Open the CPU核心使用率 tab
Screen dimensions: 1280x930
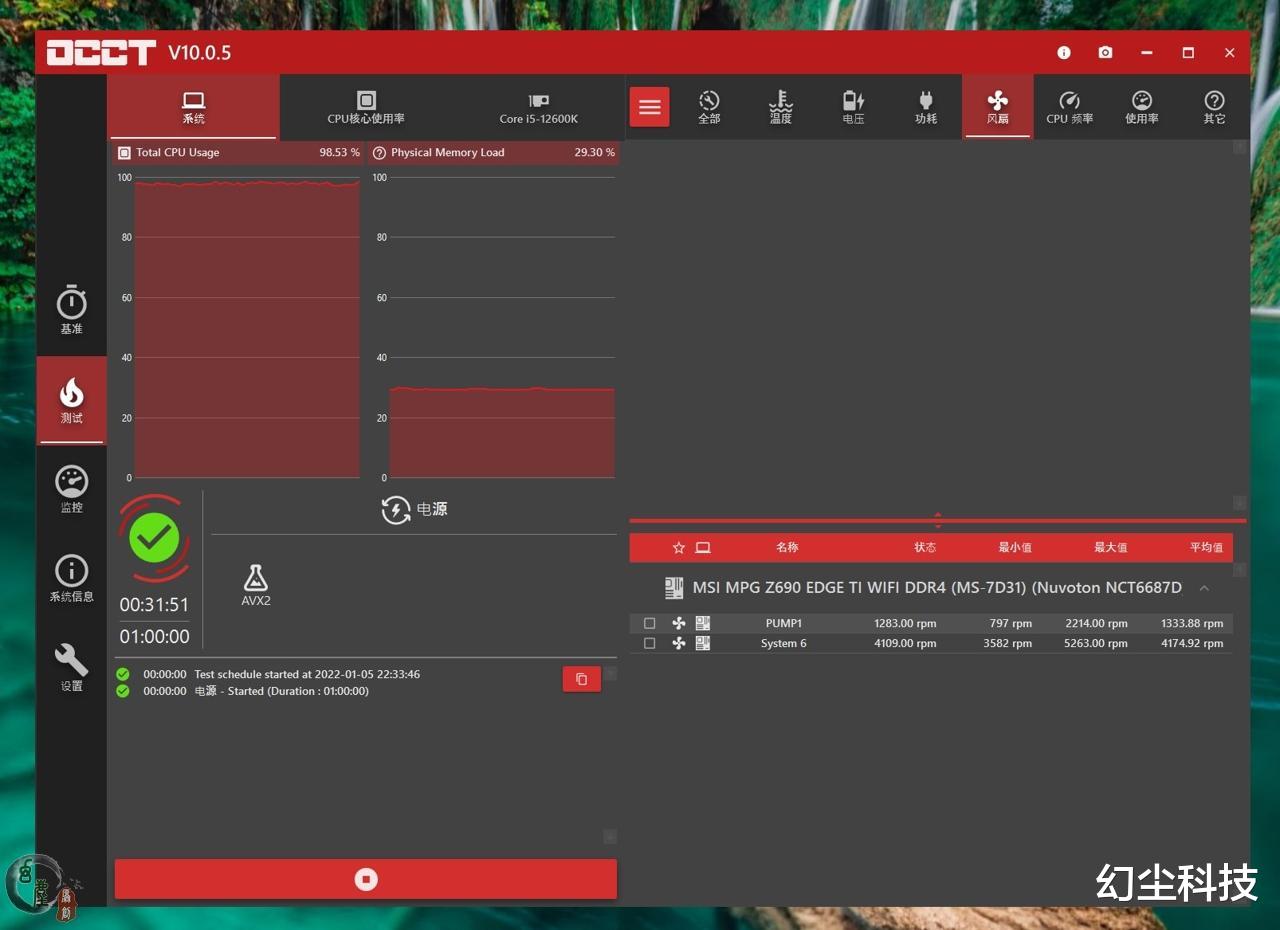tap(366, 107)
